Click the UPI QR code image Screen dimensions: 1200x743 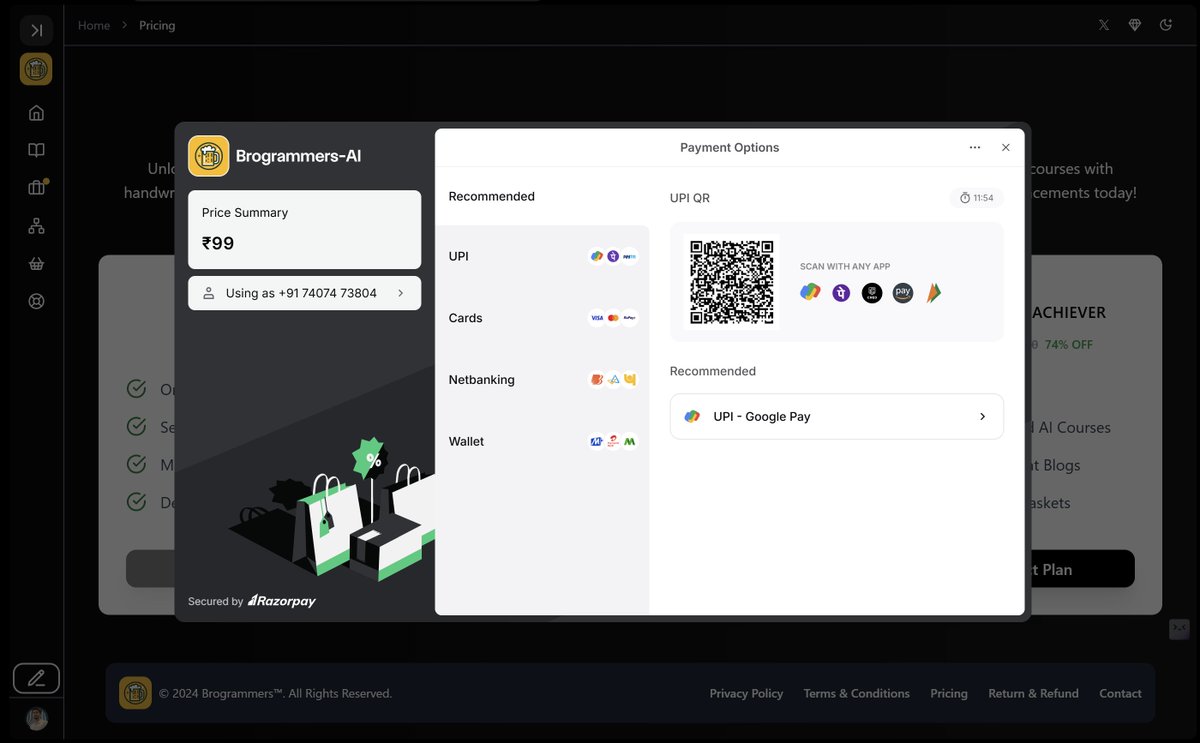(x=732, y=281)
